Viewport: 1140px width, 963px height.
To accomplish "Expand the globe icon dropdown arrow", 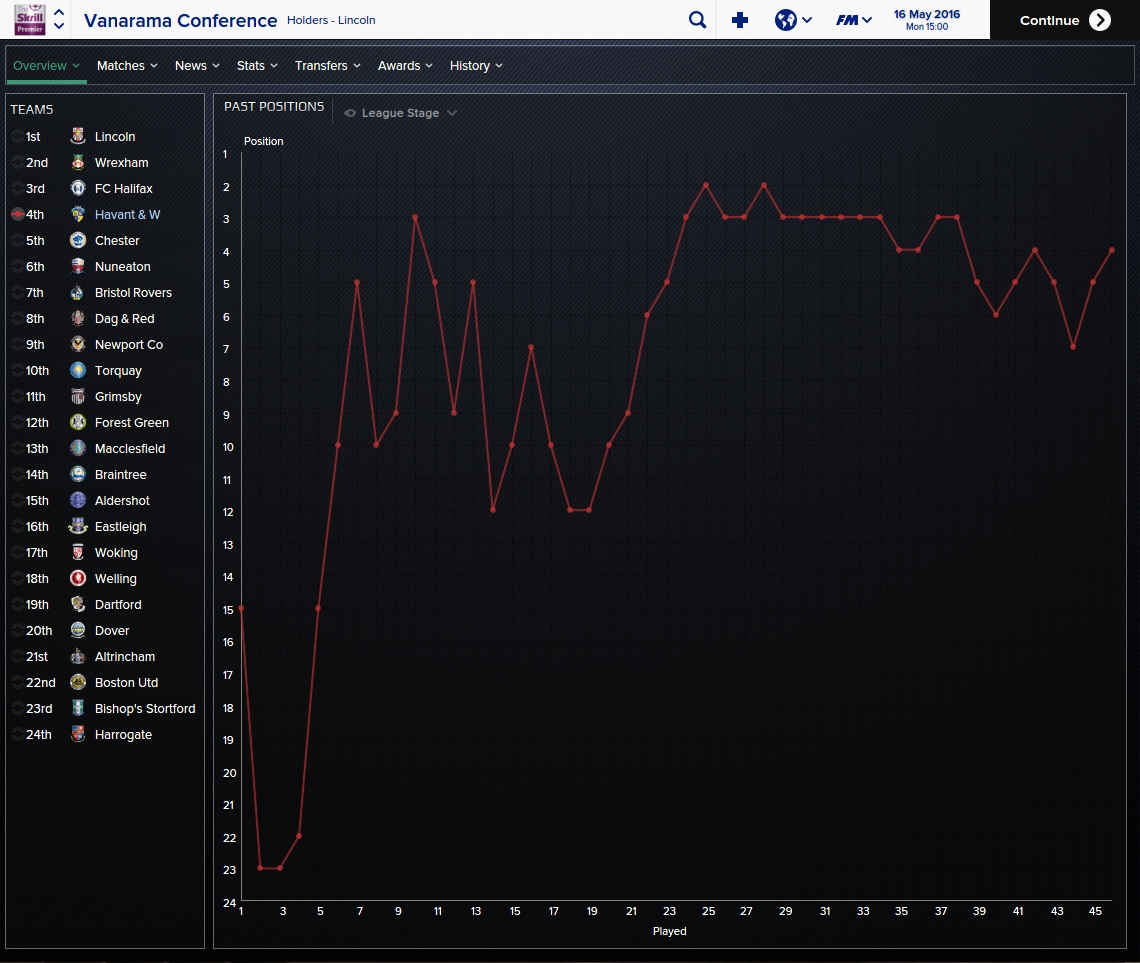I will coord(807,20).
